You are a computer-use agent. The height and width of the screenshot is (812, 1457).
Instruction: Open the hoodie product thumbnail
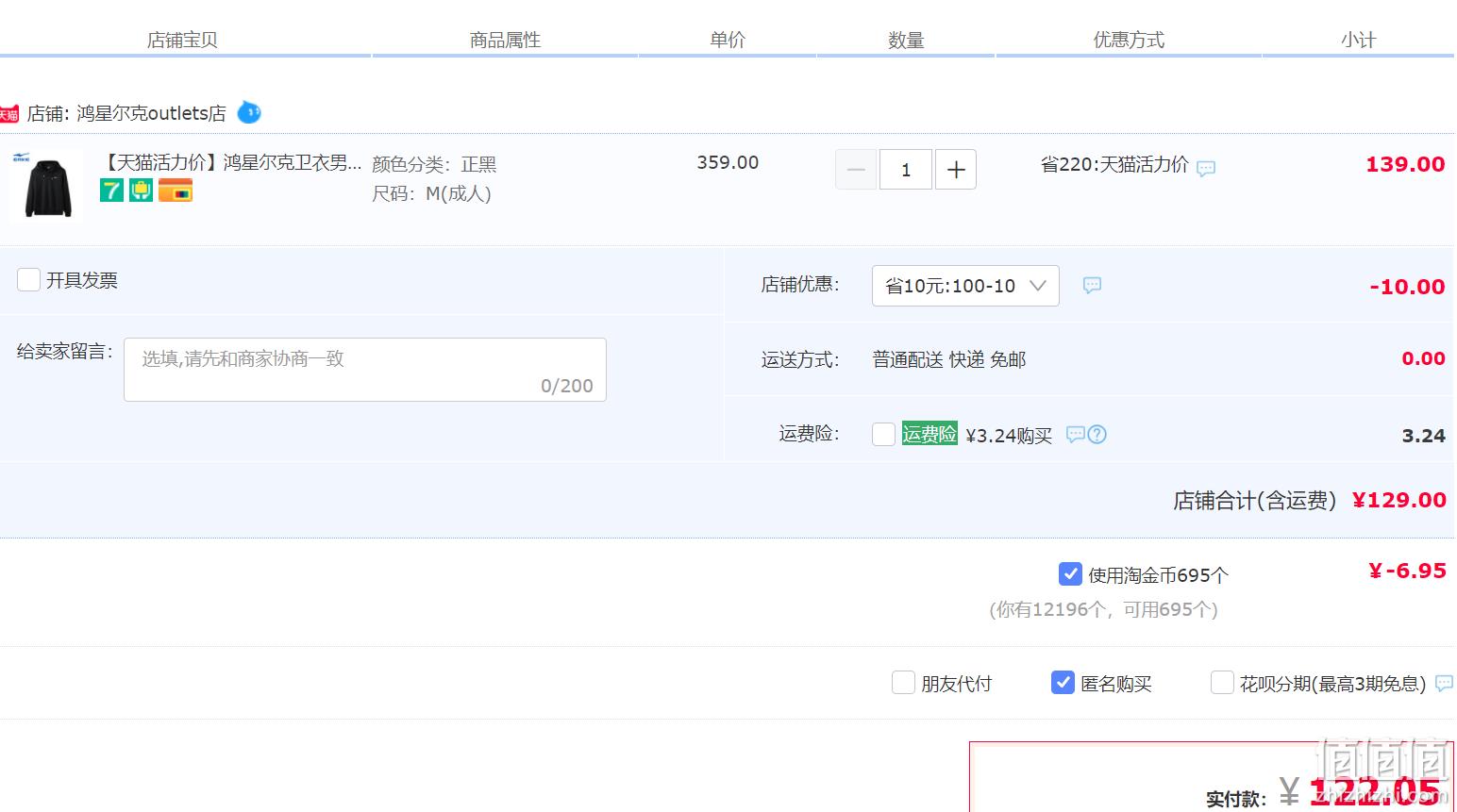coord(48,185)
